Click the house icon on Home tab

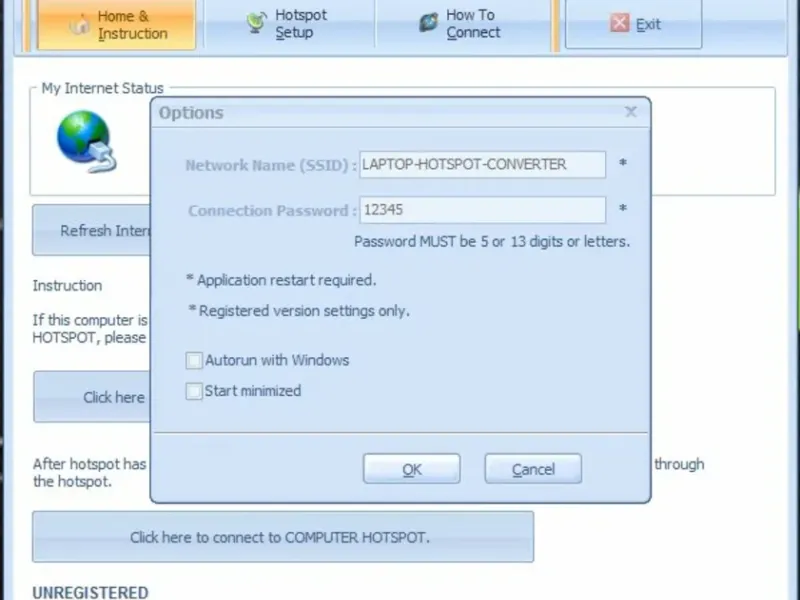(80, 24)
